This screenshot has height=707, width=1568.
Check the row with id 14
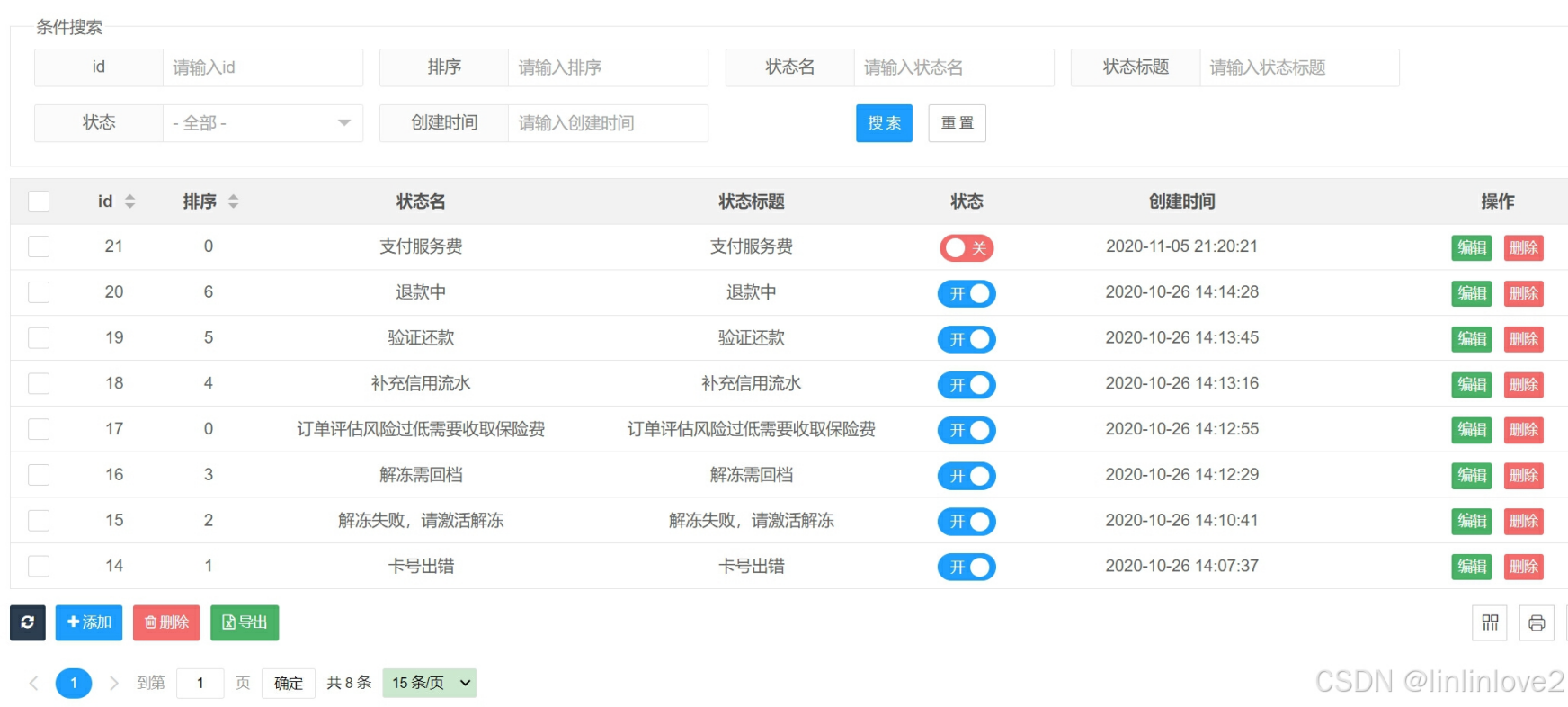(39, 567)
